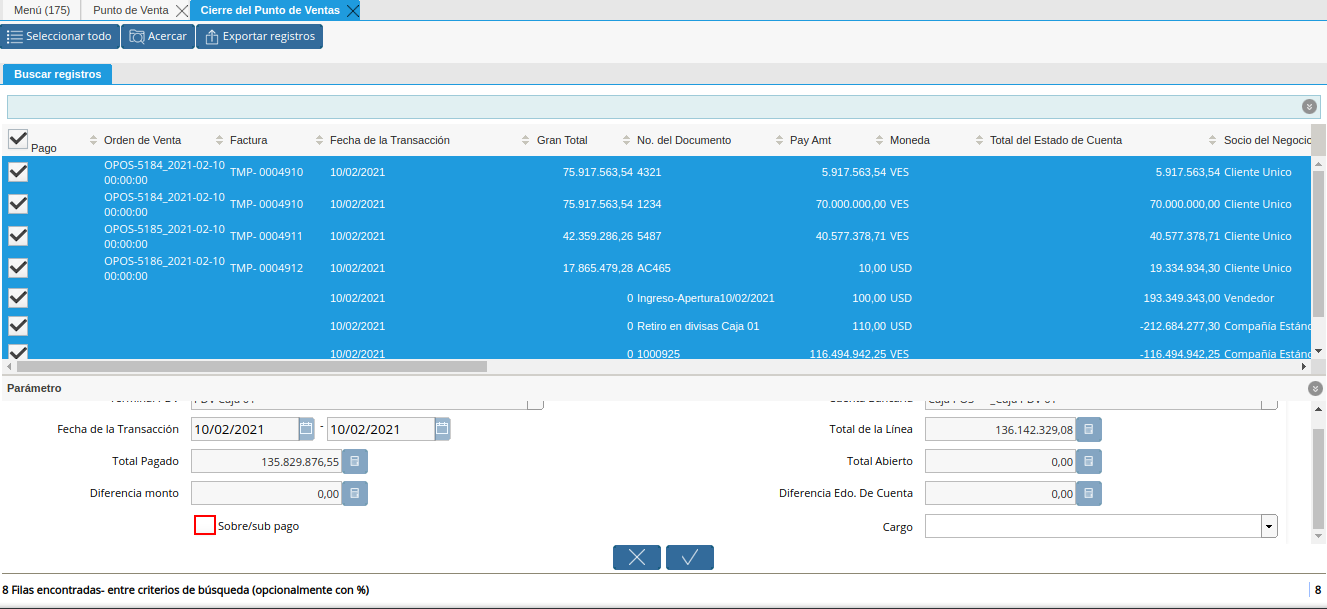Open calculator for Total de la Línea

pyautogui.click(x=1089, y=429)
